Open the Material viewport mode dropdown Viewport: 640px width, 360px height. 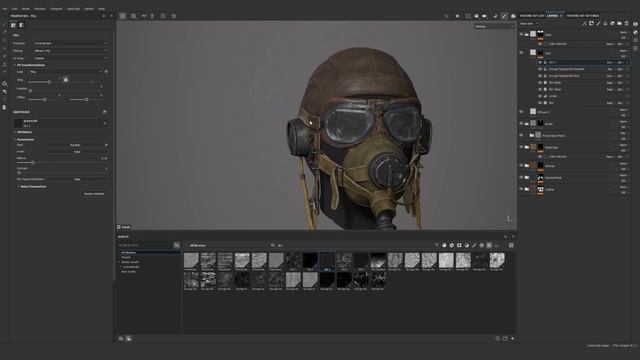[x=494, y=27]
